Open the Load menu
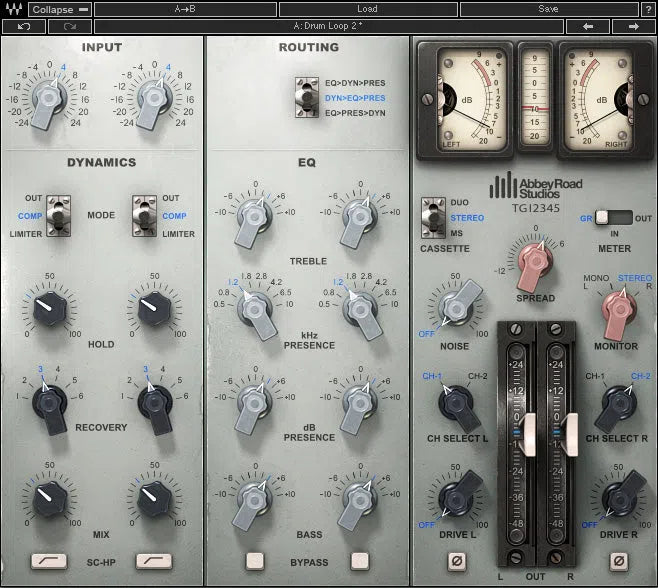Viewport: 658px width, 588px height. (367, 9)
